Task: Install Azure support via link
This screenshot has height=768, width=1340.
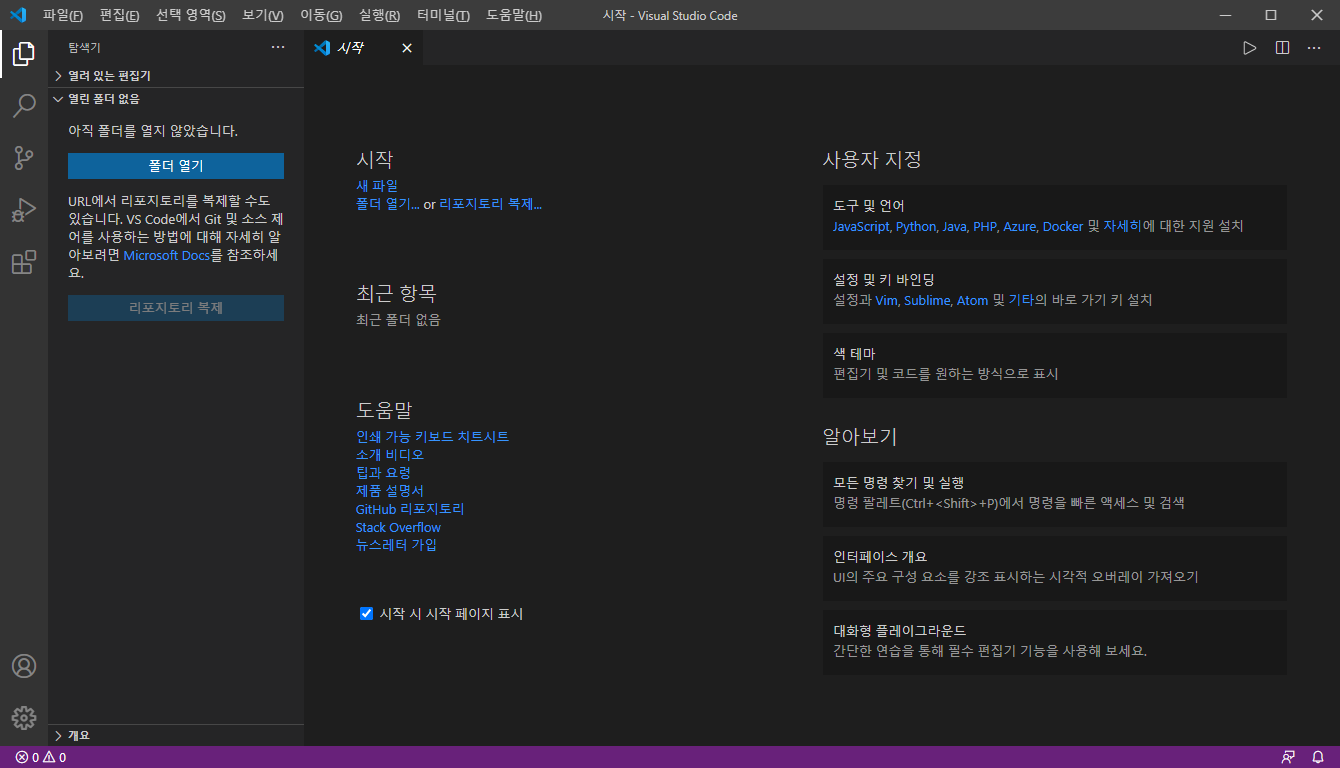Action: click(x=1020, y=227)
